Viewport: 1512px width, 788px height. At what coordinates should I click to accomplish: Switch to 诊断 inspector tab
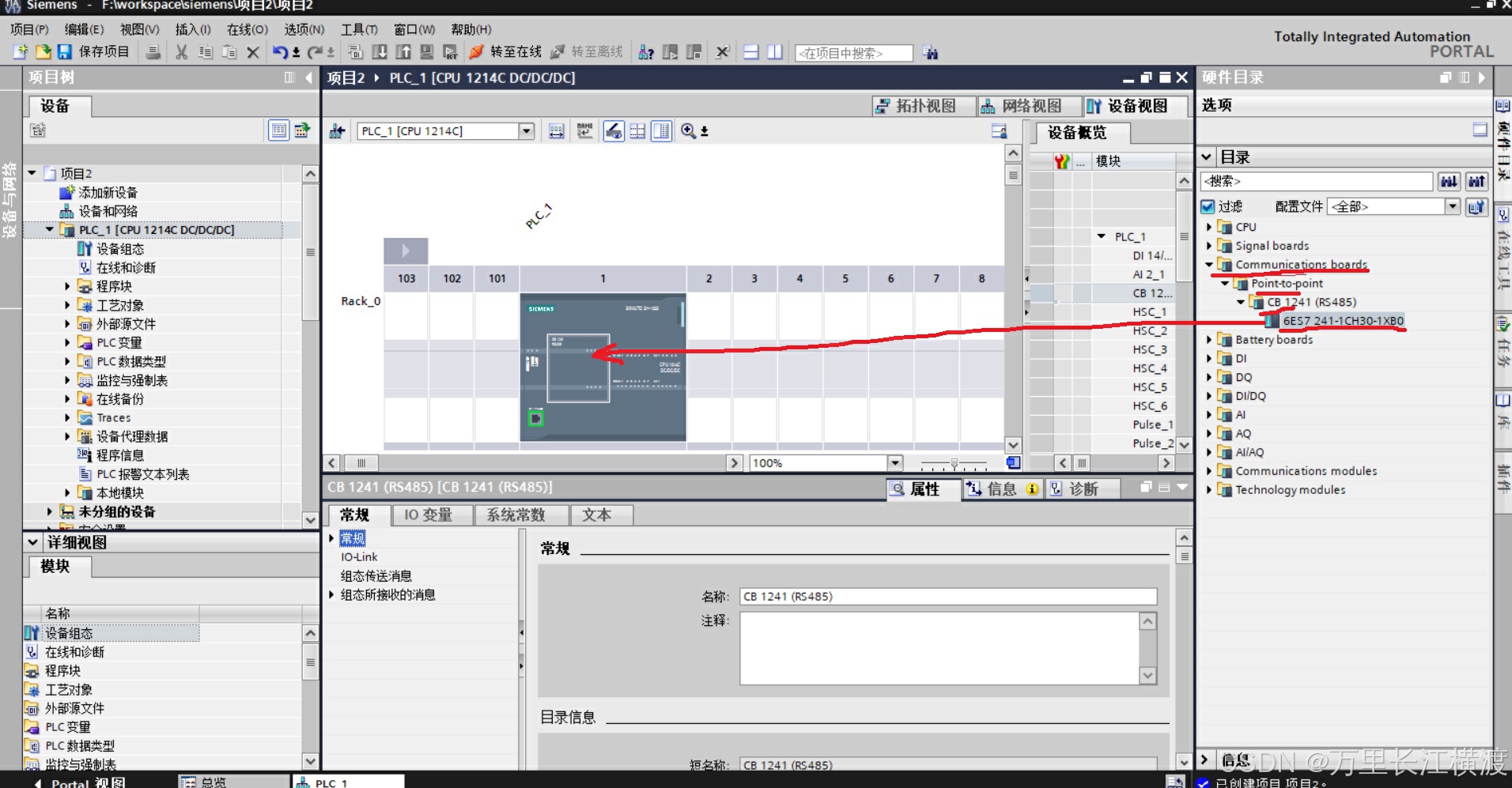coord(1083,489)
